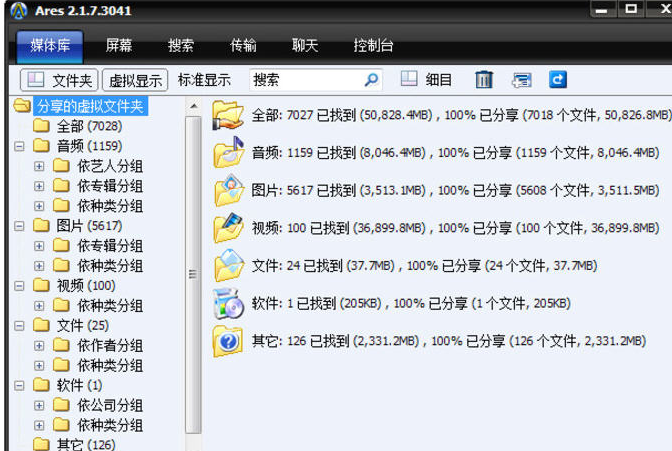Open the 聊天 tab
This screenshot has width=672, height=451.
(x=305, y=45)
